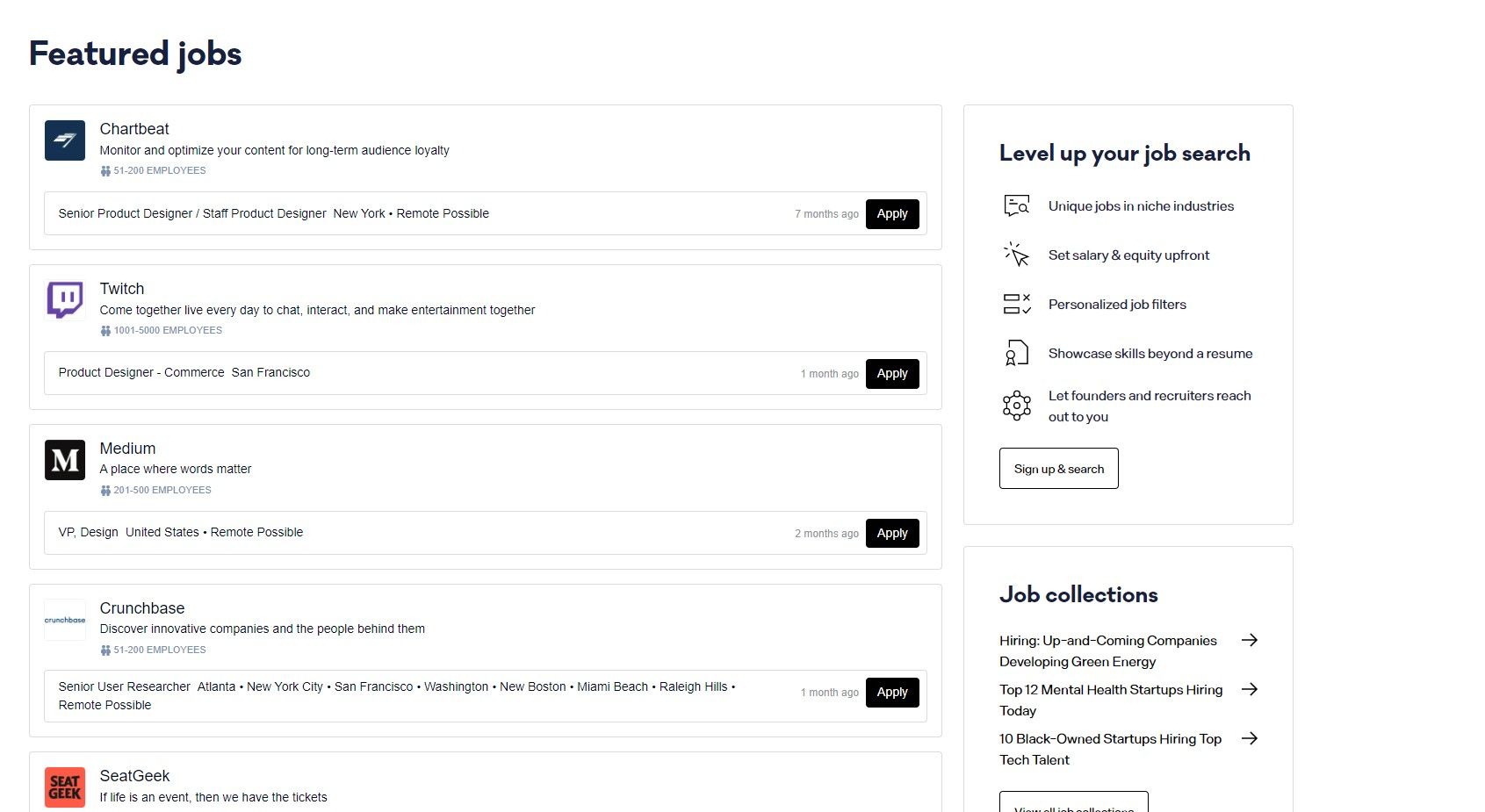Click 1 month ago in Crunchbase job row
This screenshot has height=812, width=1485.
coord(830,693)
